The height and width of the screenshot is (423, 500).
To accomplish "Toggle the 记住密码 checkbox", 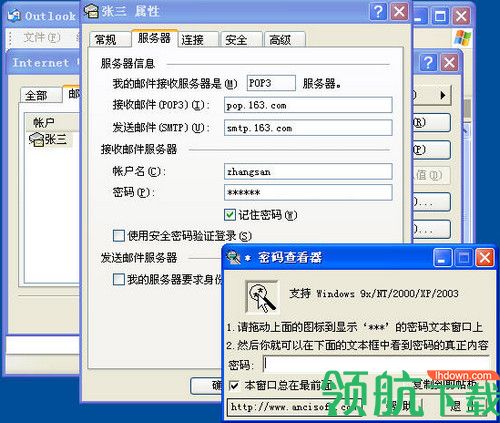I will [230, 215].
